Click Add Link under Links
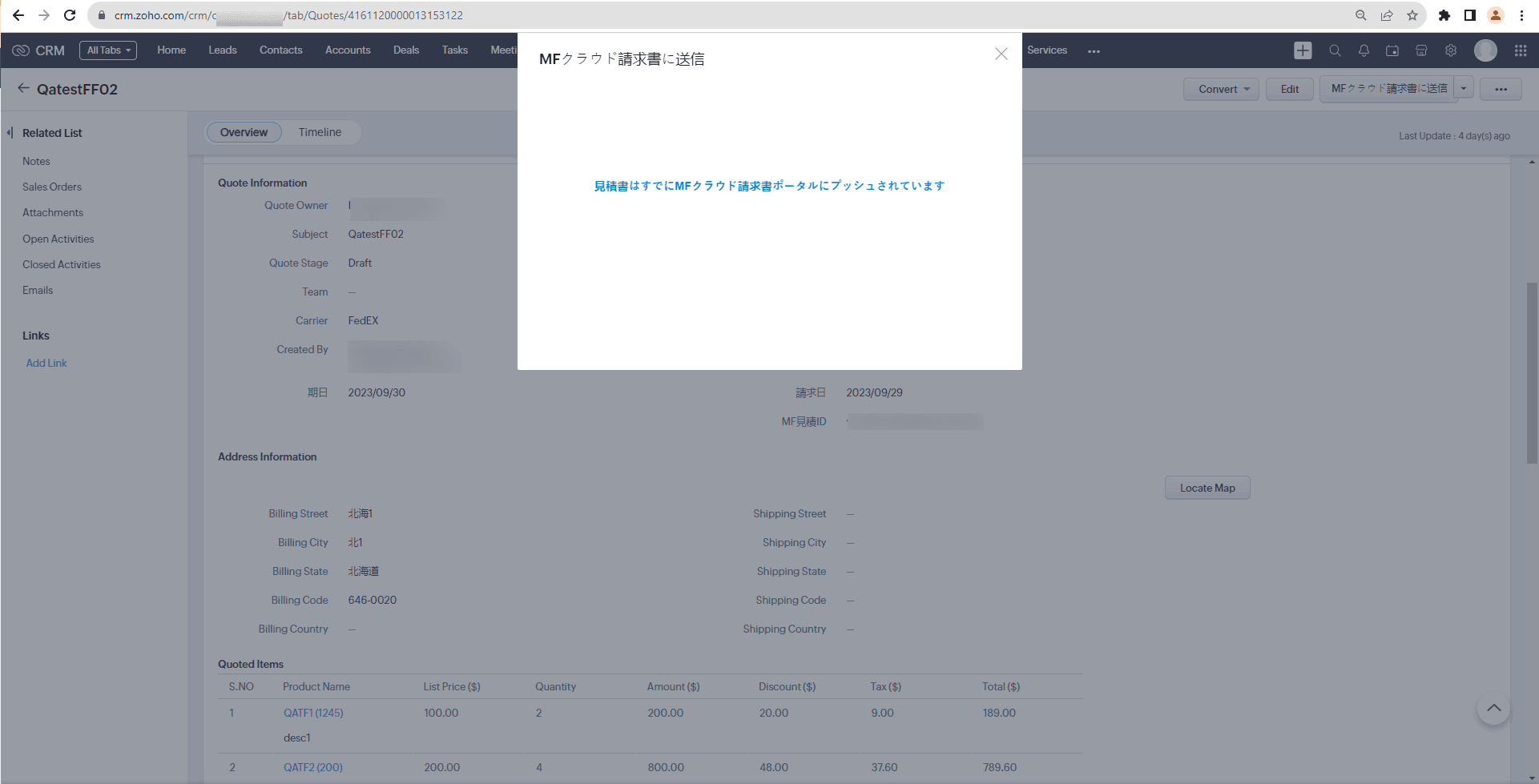The image size is (1539, 784). pos(46,363)
